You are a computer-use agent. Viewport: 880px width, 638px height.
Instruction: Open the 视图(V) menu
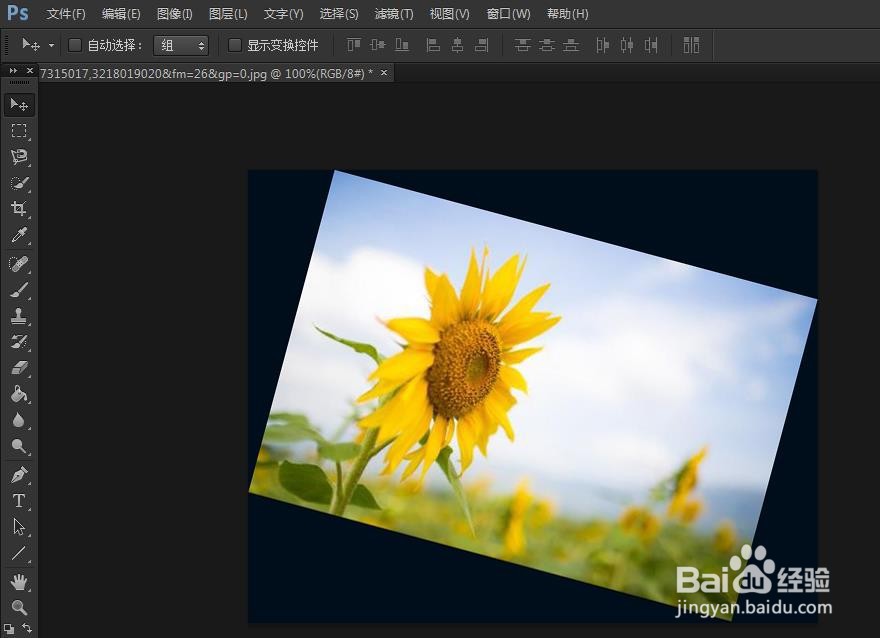tap(449, 14)
